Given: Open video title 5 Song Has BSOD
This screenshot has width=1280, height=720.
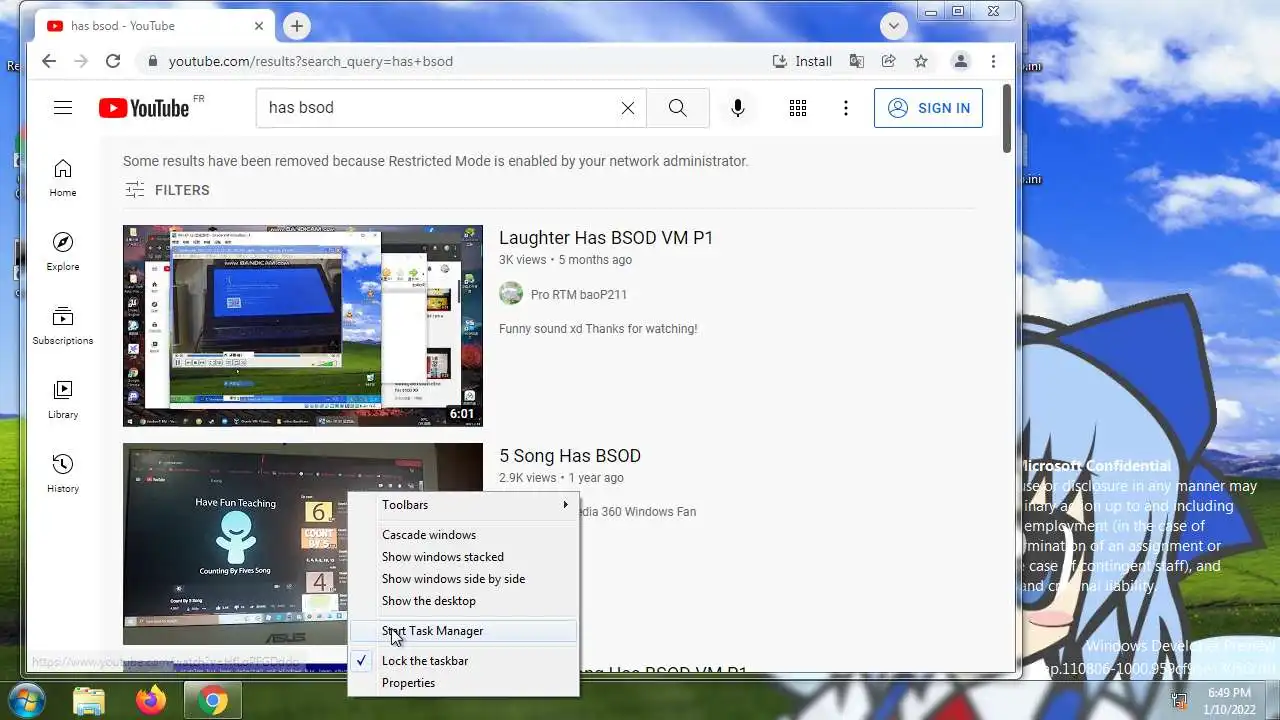Looking at the screenshot, I should [570, 456].
